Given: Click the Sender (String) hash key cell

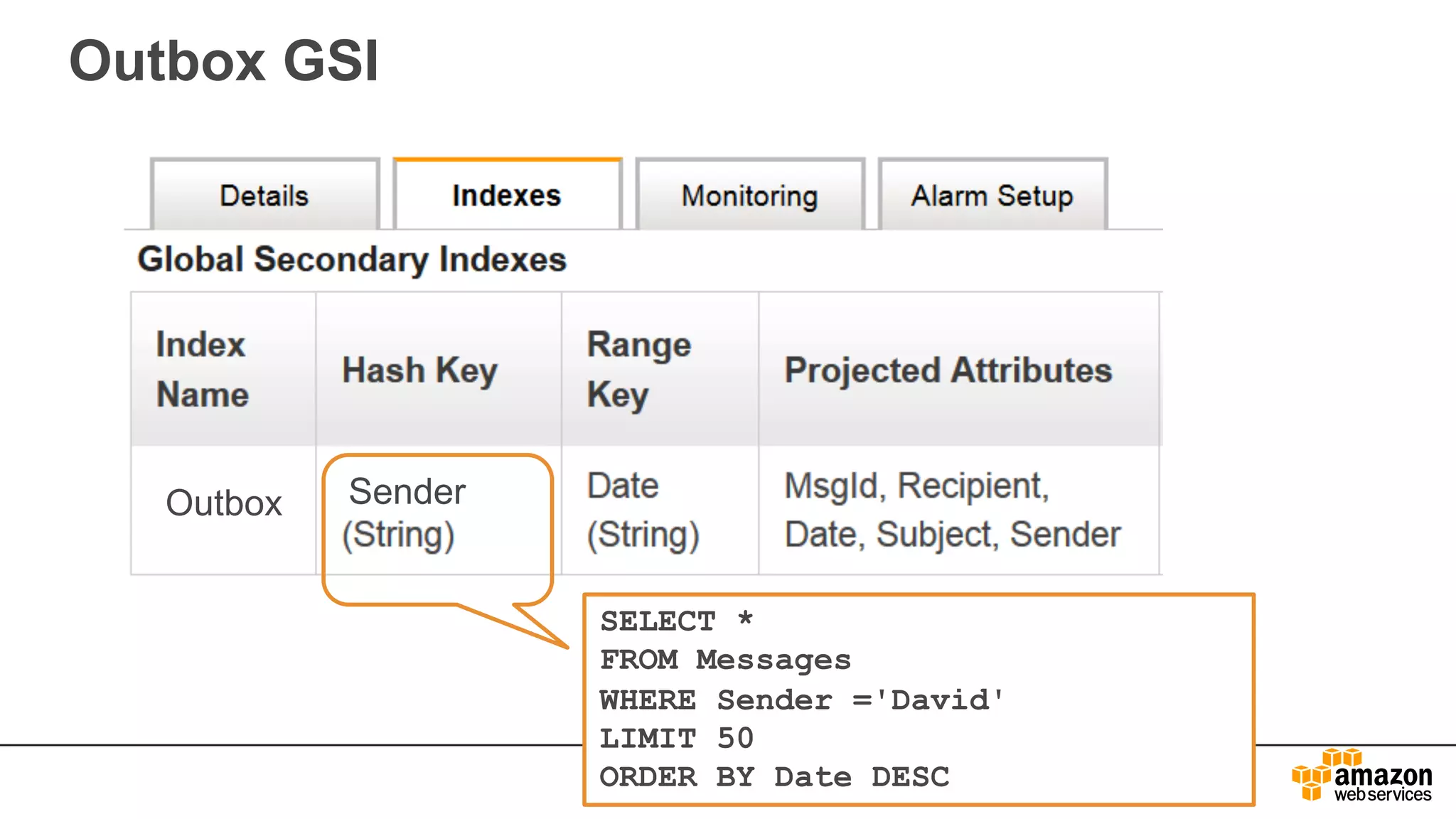Looking at the screenshot, I should point(404,512).
